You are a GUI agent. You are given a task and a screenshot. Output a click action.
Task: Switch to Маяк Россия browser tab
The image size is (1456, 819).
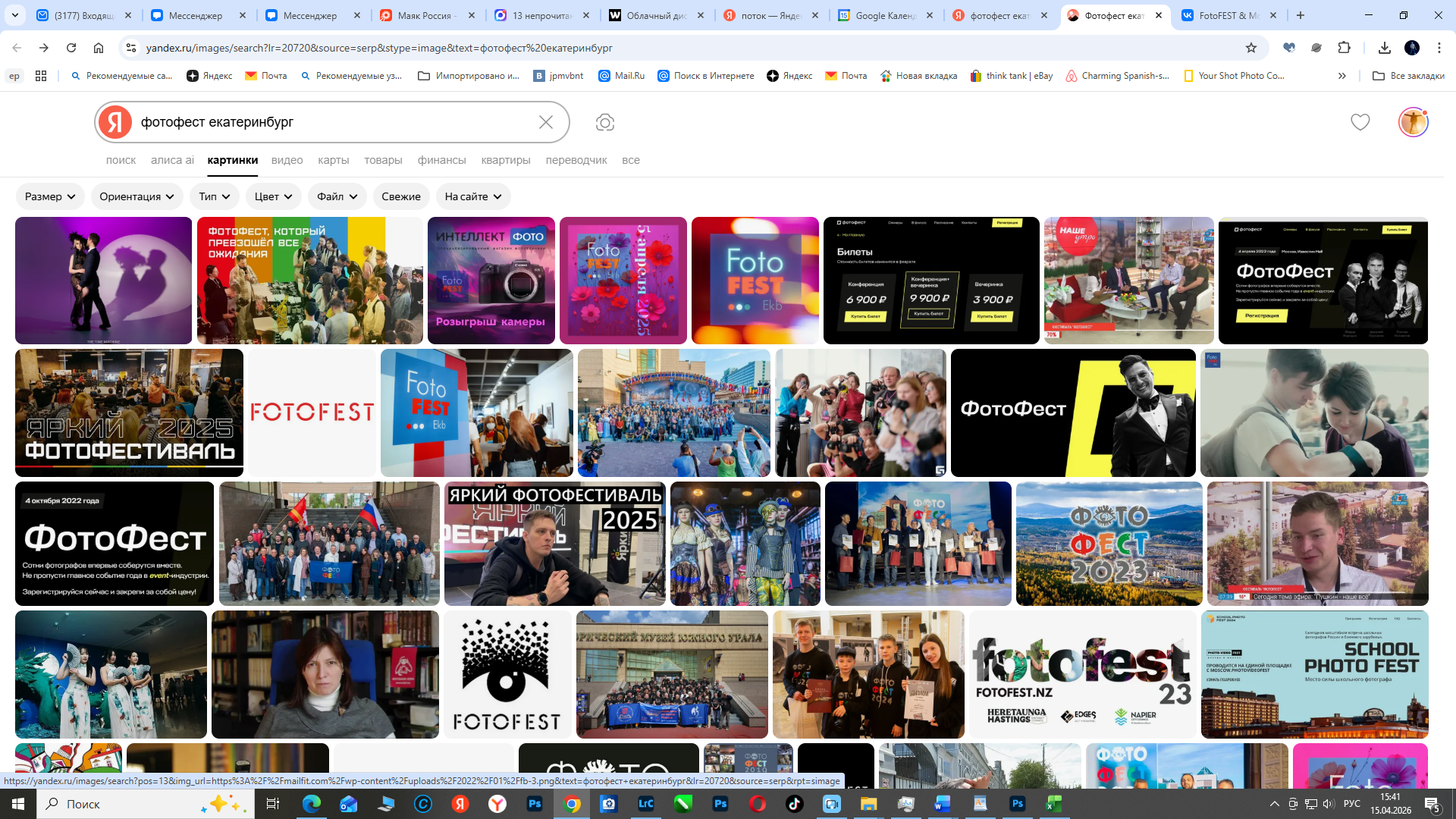click(427, 15)
